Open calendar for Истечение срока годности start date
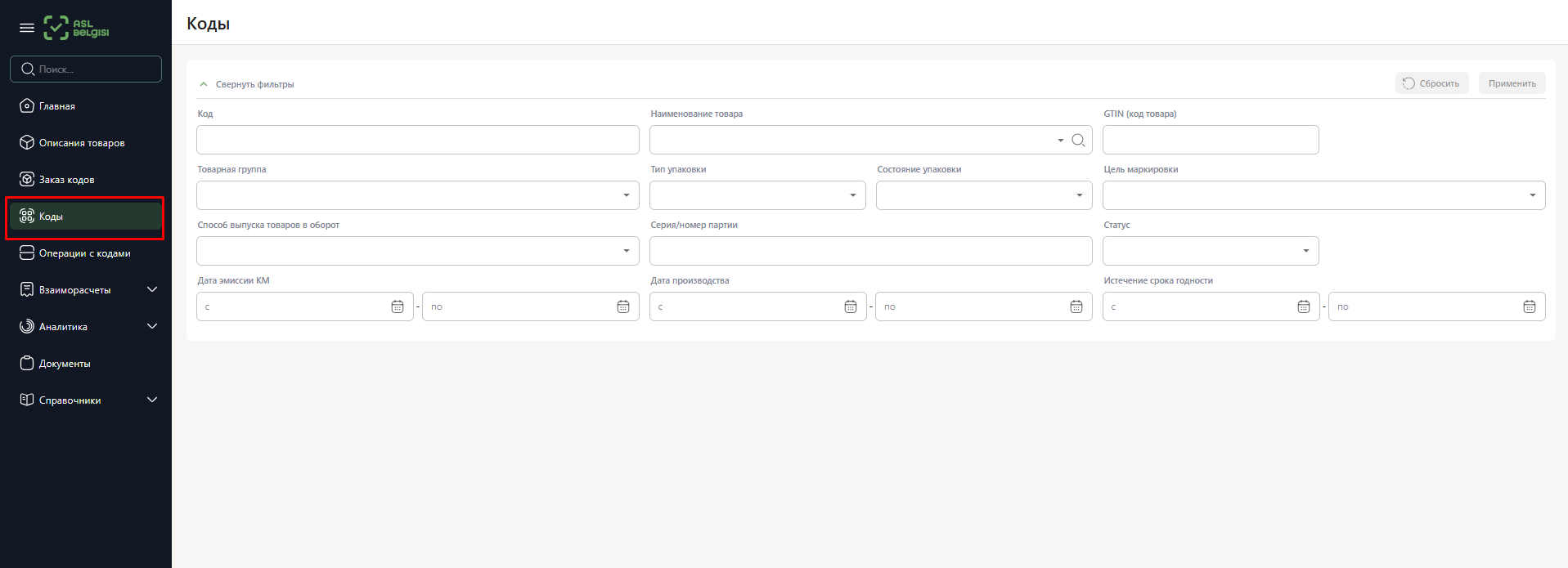 [x=1304, y=306]
